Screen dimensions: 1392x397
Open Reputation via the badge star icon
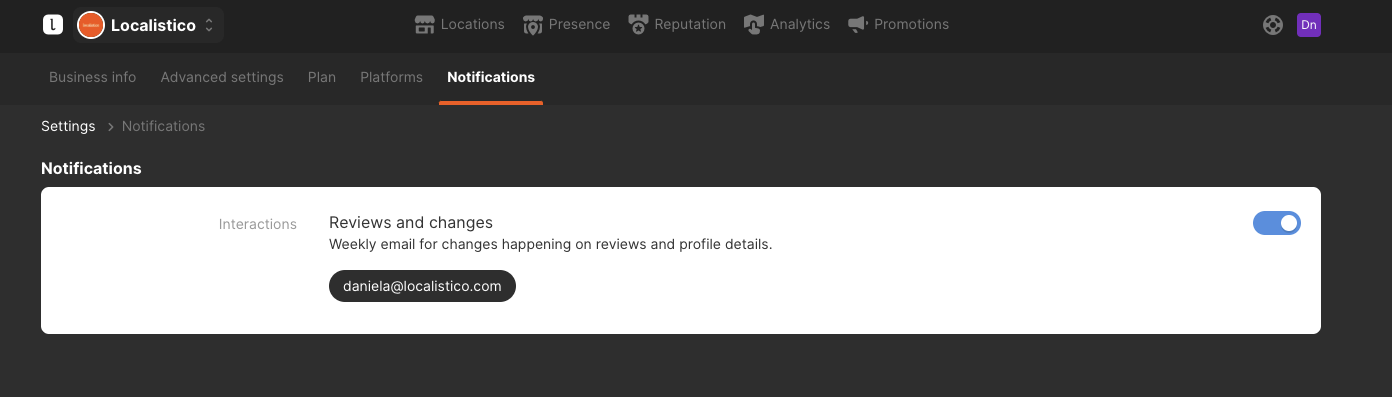pyautogui.click(x=638, y=25)
